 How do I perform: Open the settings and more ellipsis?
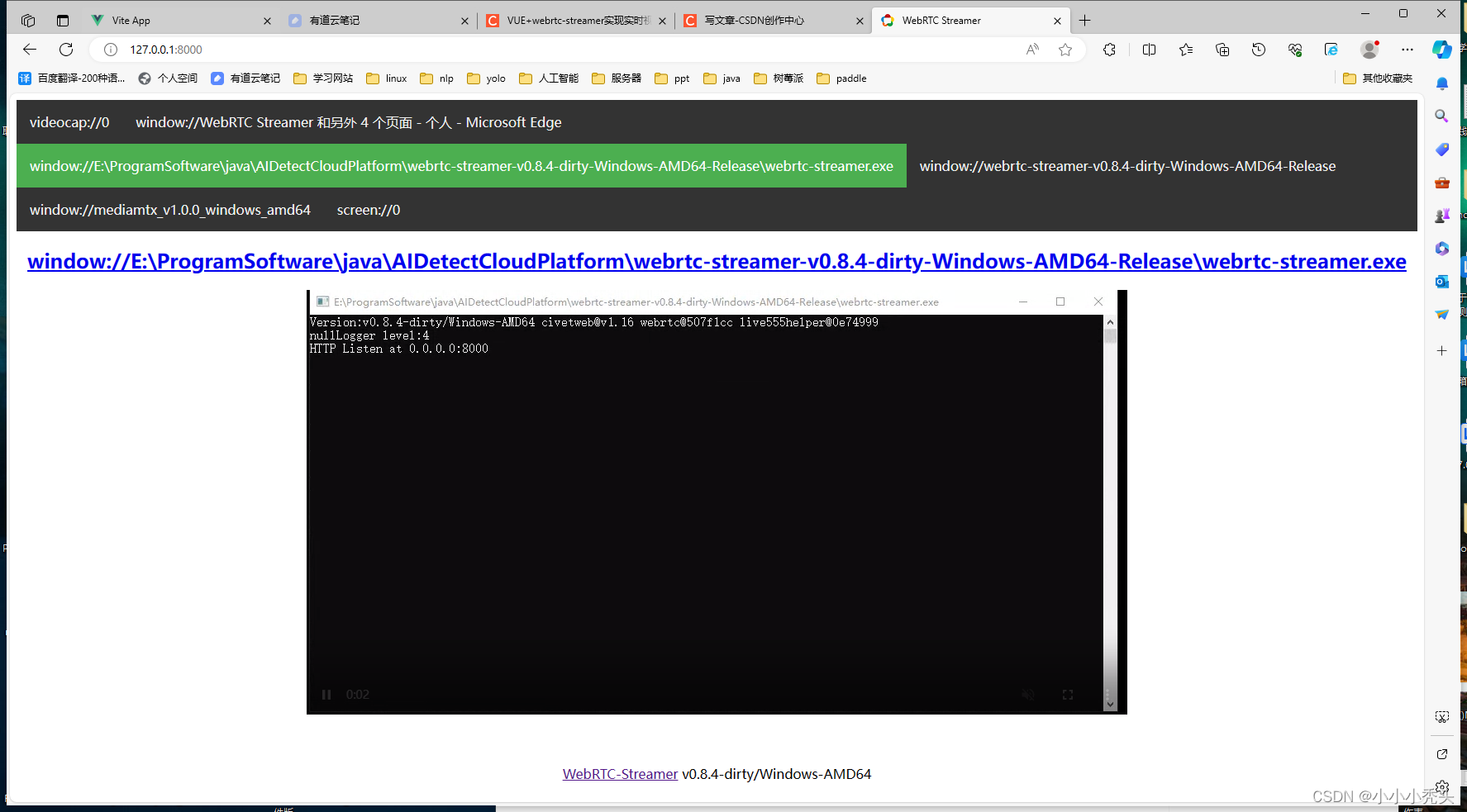pos(1407,50)
